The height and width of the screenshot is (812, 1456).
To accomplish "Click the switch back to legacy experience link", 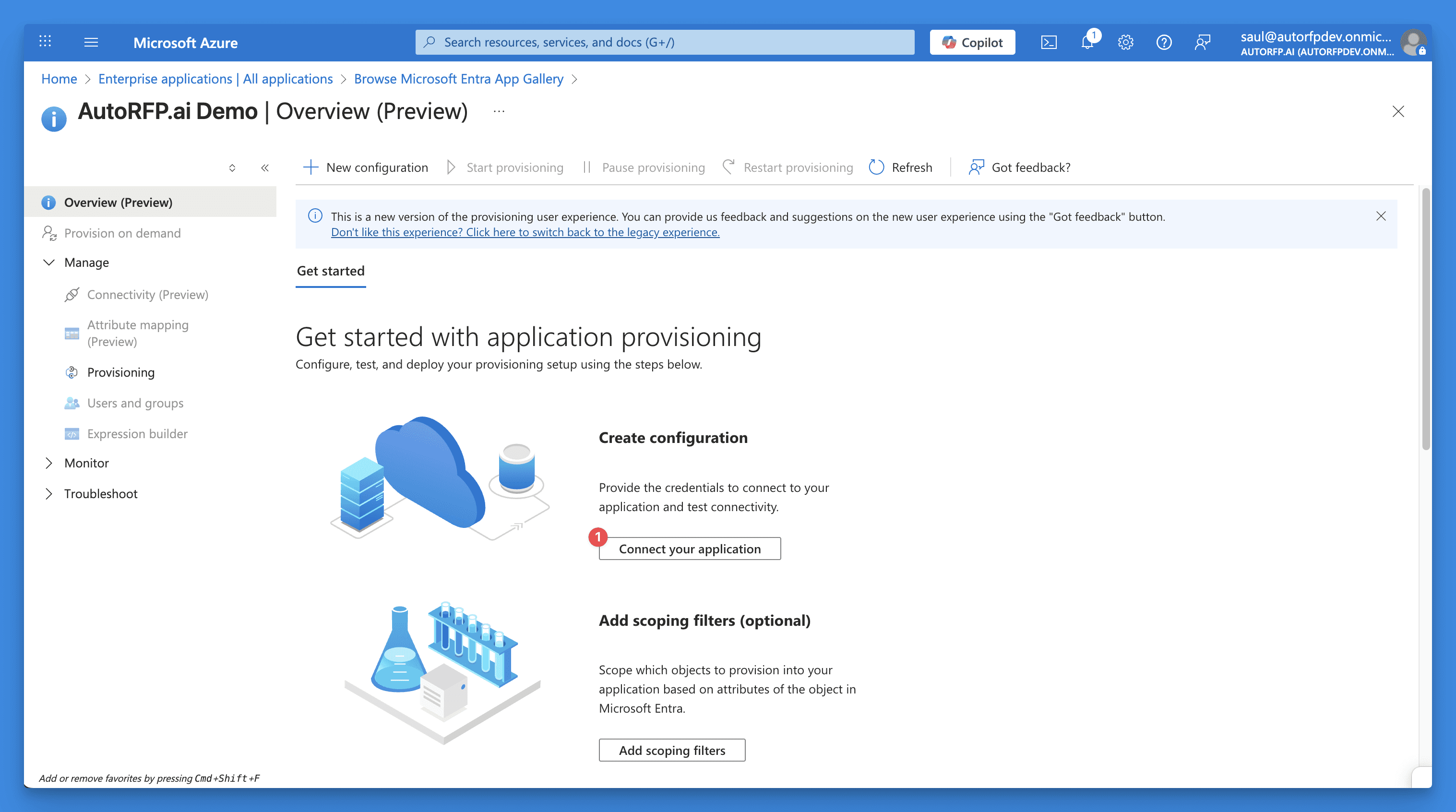I will point(525,232).
